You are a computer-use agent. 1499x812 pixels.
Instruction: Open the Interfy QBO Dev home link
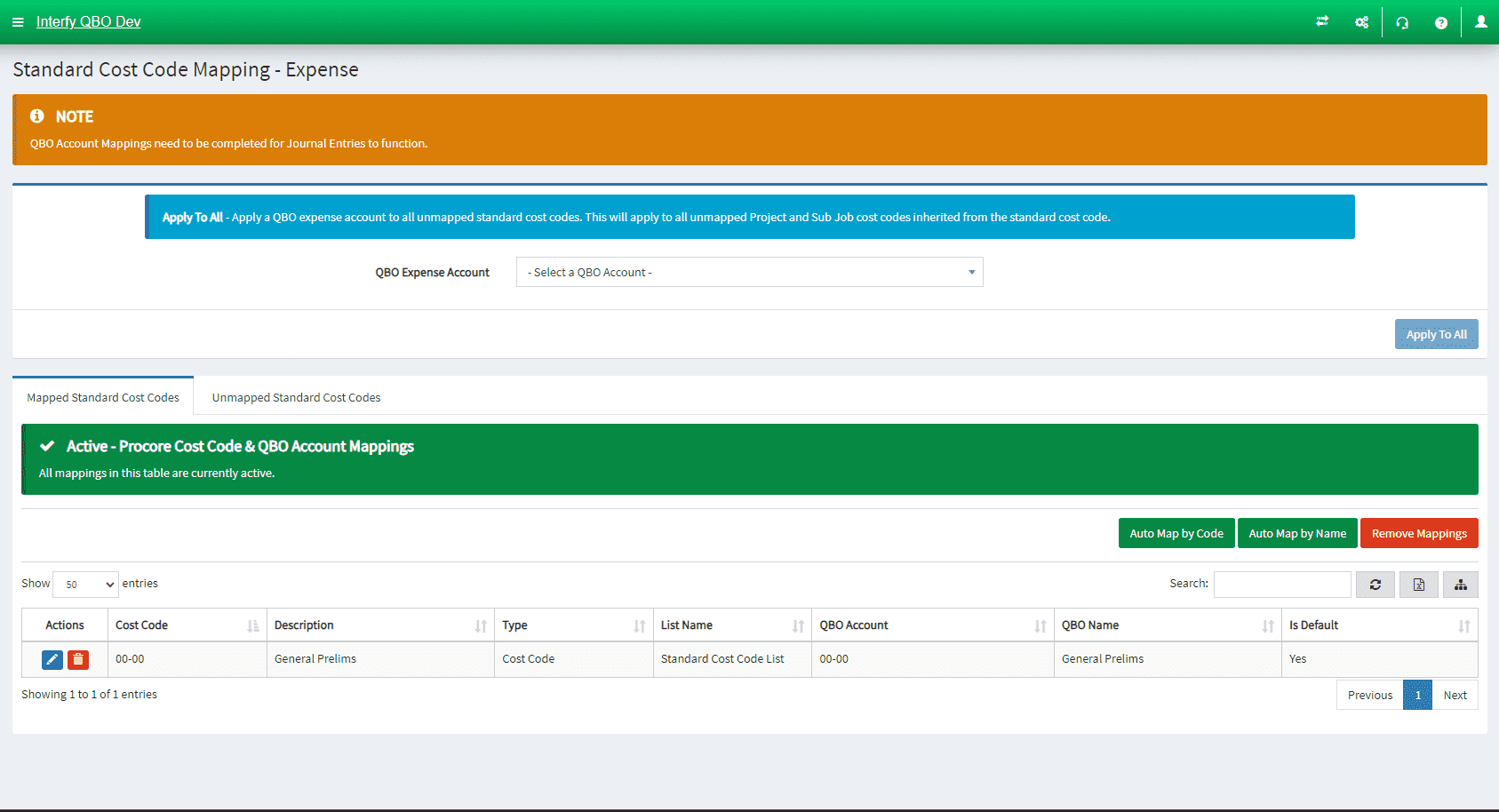point(88,21)
